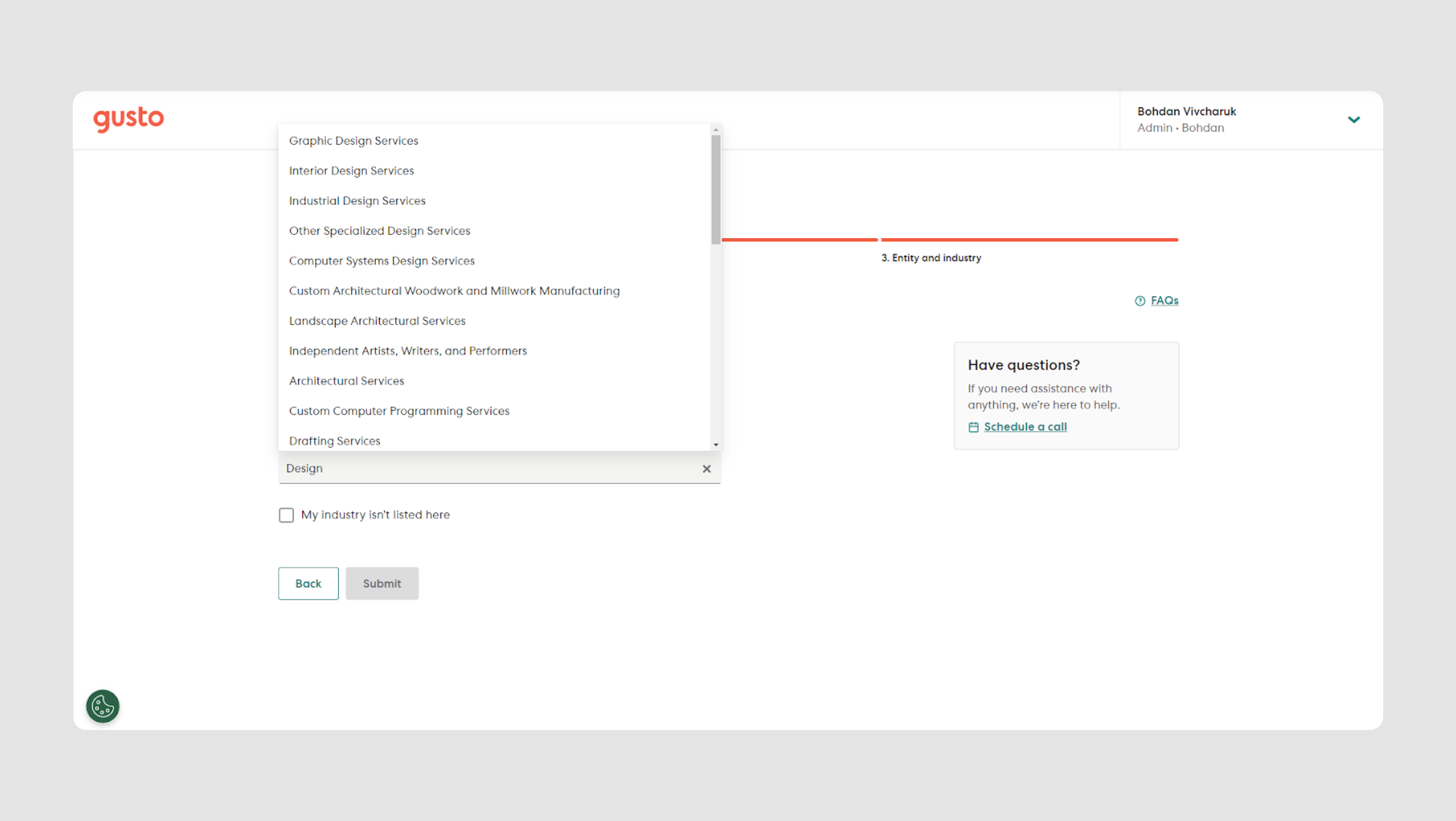The height and width of the screenshot is (821, 1456).
Task: Check My industry isn't listed here
Action: point(286,515)
